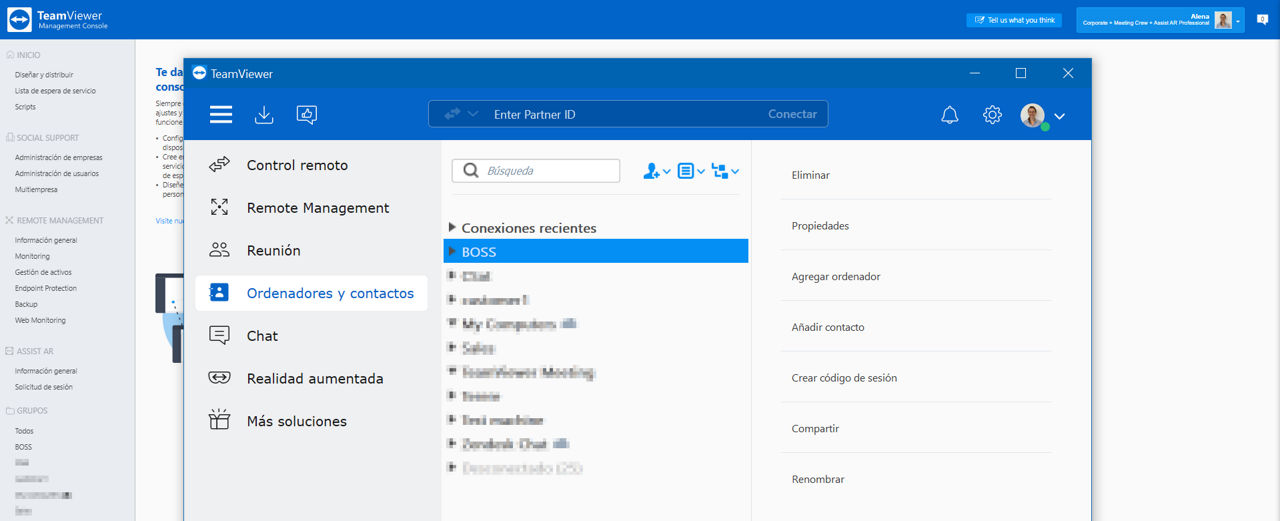Click Renombrar in the action panel
1280x521 pixels.
point(818,479)
